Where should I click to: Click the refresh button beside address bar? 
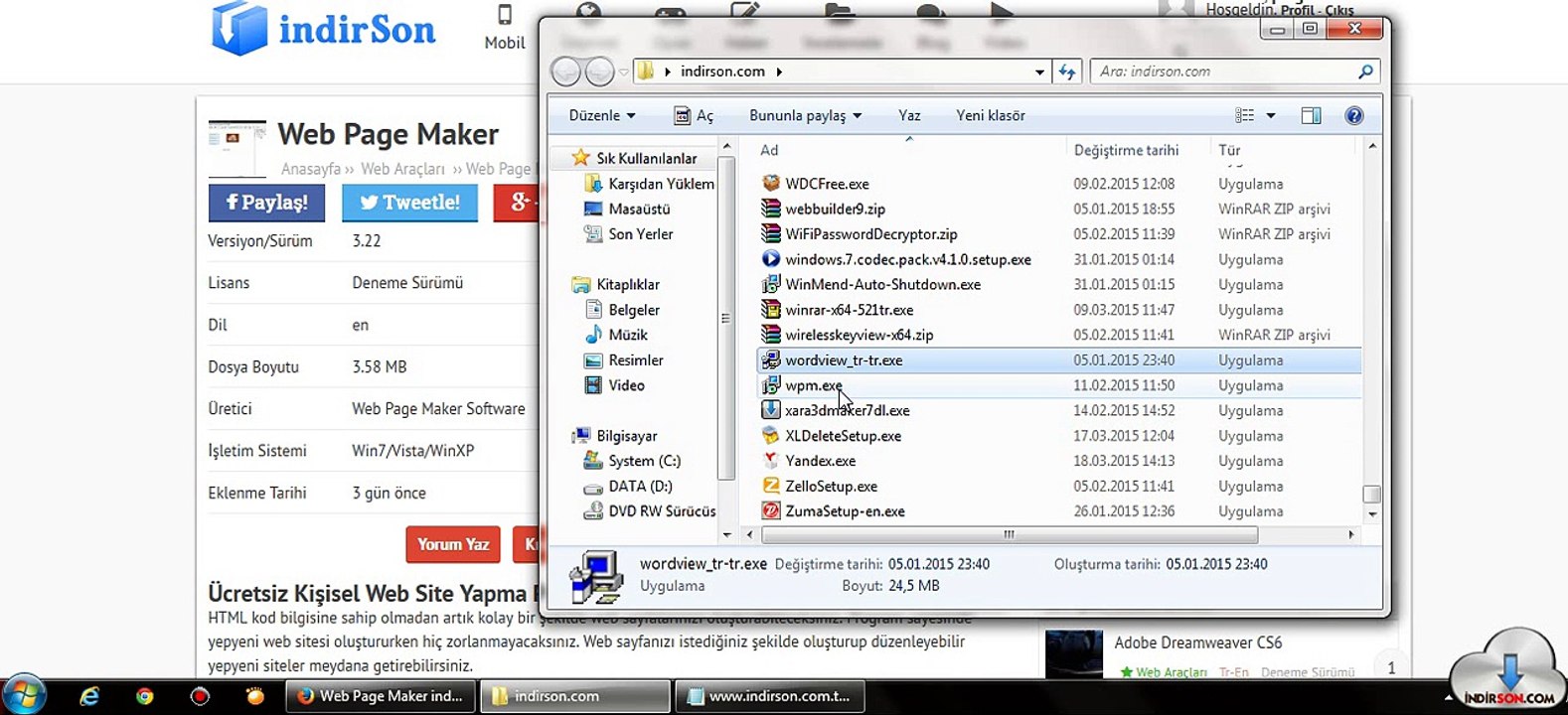pos(1067,71)
